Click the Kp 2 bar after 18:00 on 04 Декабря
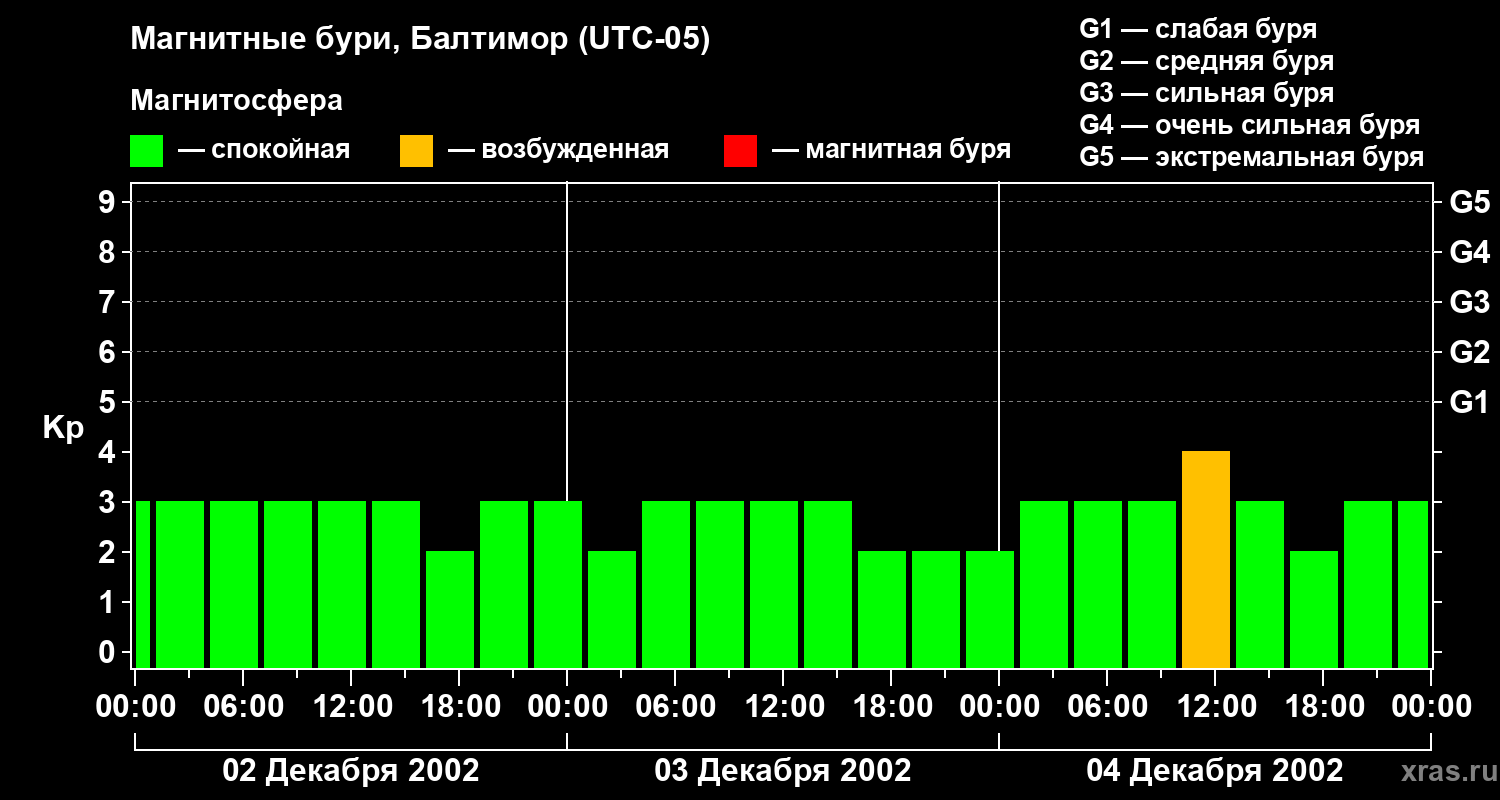1500x800 pixels. click(x=1314, y=610)
